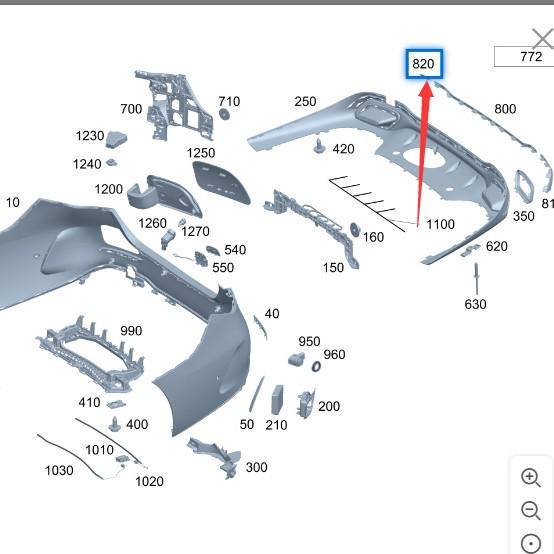Click part label 420 clip
This screenshot has width=554, height=554.
click(x=343, y=149)
